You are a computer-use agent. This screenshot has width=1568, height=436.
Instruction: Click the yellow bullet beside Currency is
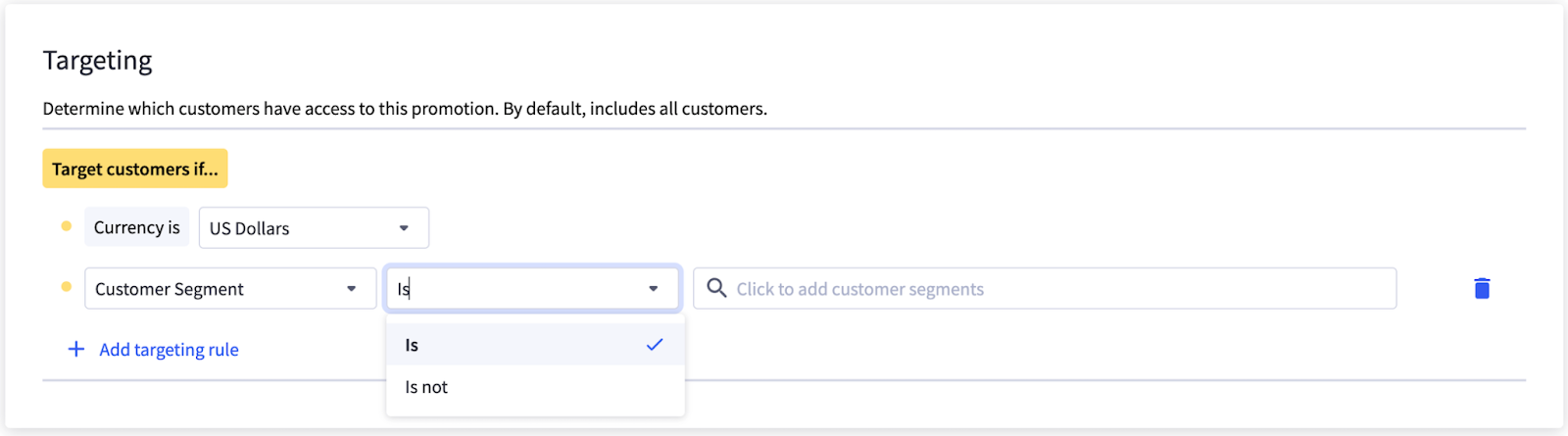pyautogui.click(x=67, y=226)
